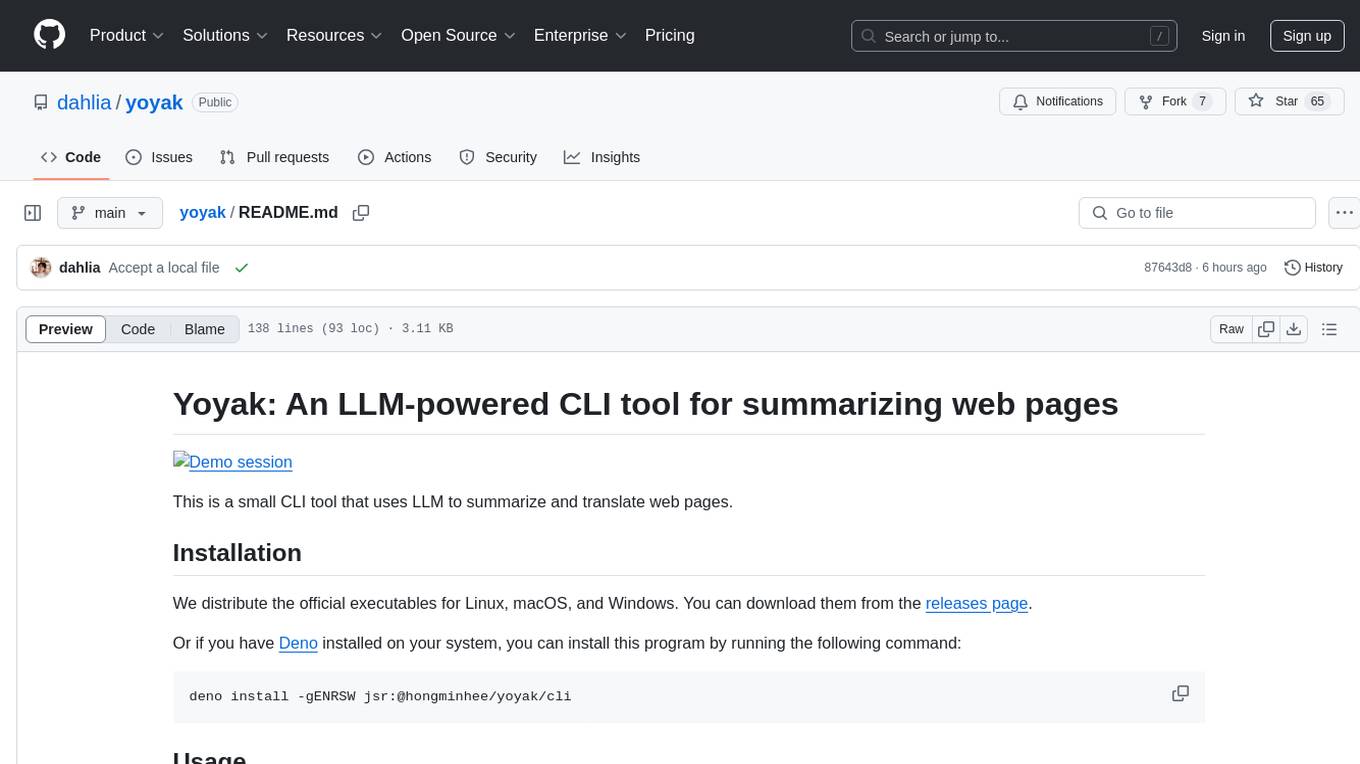Open the dahlia owner profile
This screenshot has height=764, width=1360.
click(x=85, y=102)
